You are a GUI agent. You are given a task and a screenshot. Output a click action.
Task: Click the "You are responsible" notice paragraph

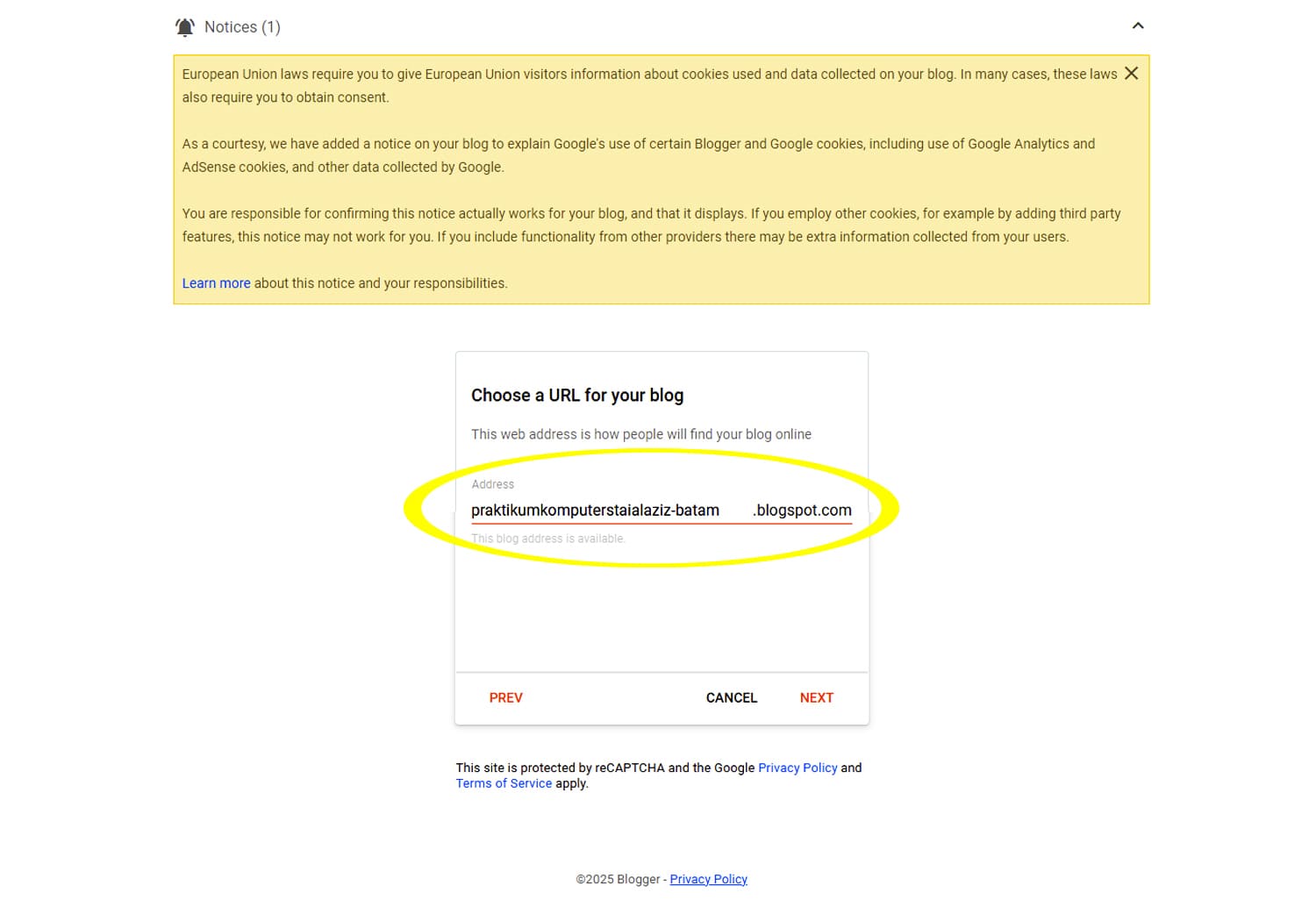tap(651, 225)
